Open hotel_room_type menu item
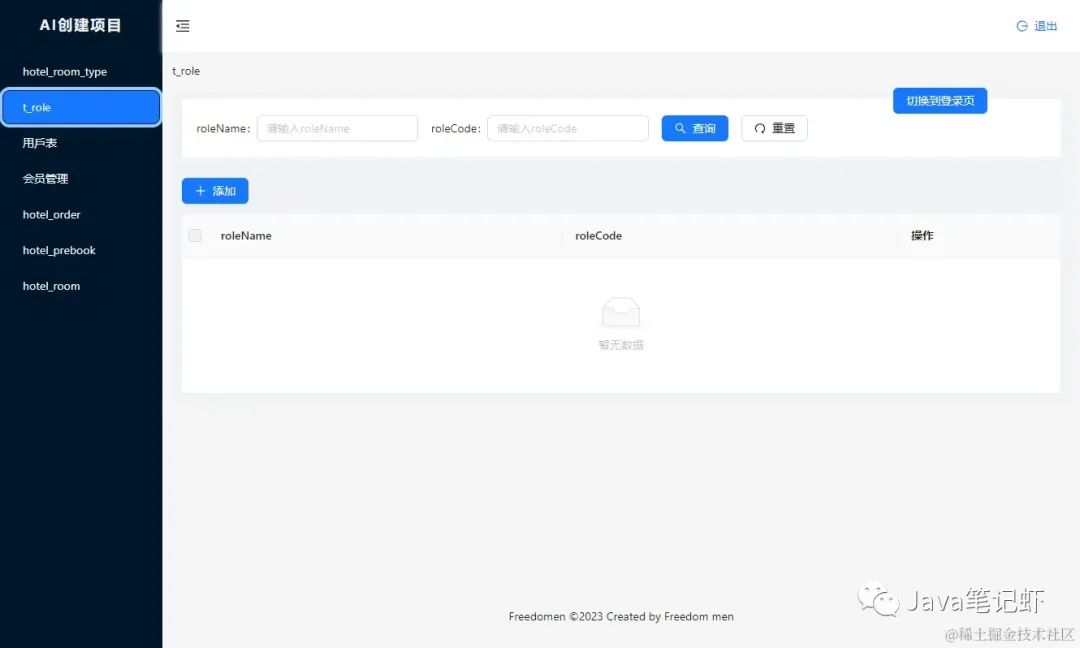 click(81, 72)
